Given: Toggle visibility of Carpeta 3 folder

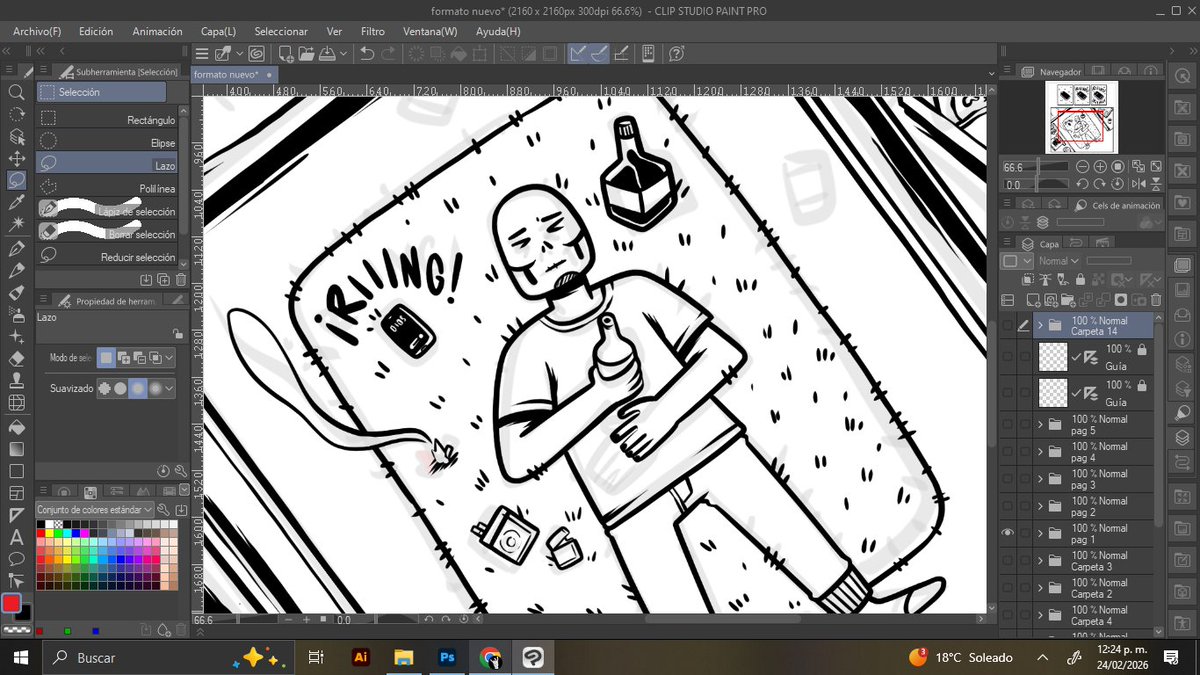Looking at the screenshot, I should pyautogui.click(x=1007, y=560).
